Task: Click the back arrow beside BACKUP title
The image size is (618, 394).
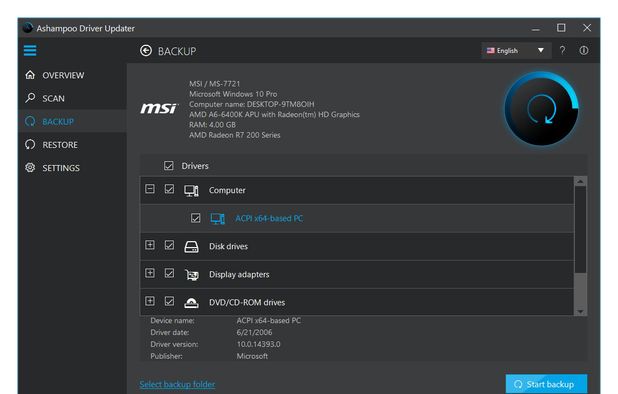Action: pos(146,50)
